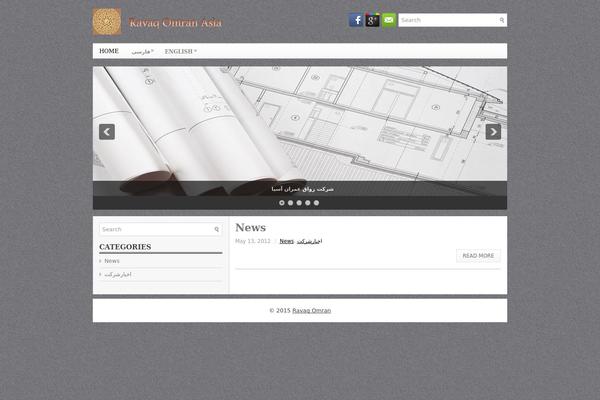Click the News tag under post date

[287, 241]
